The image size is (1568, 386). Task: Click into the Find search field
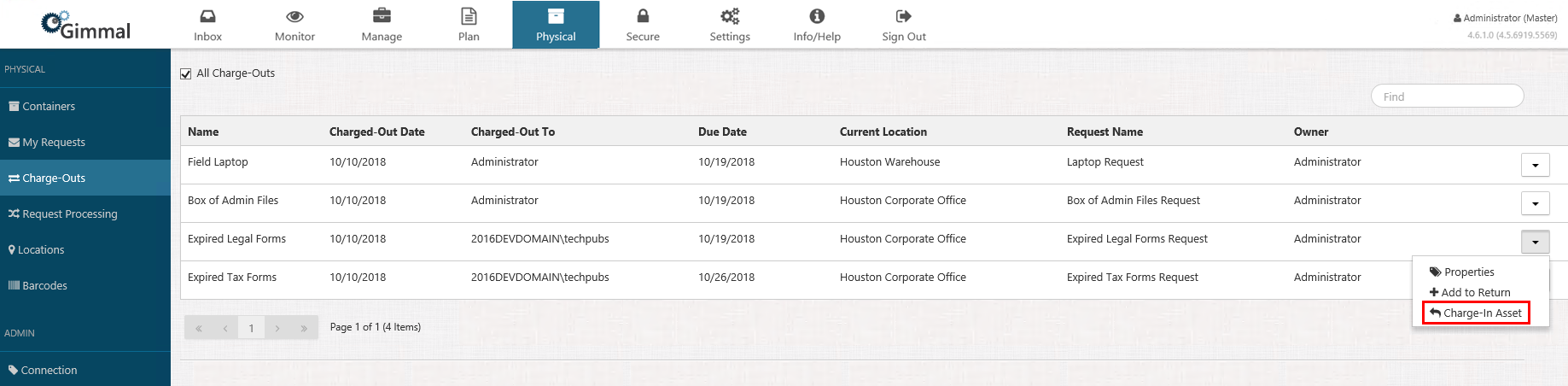[1447, 96]
